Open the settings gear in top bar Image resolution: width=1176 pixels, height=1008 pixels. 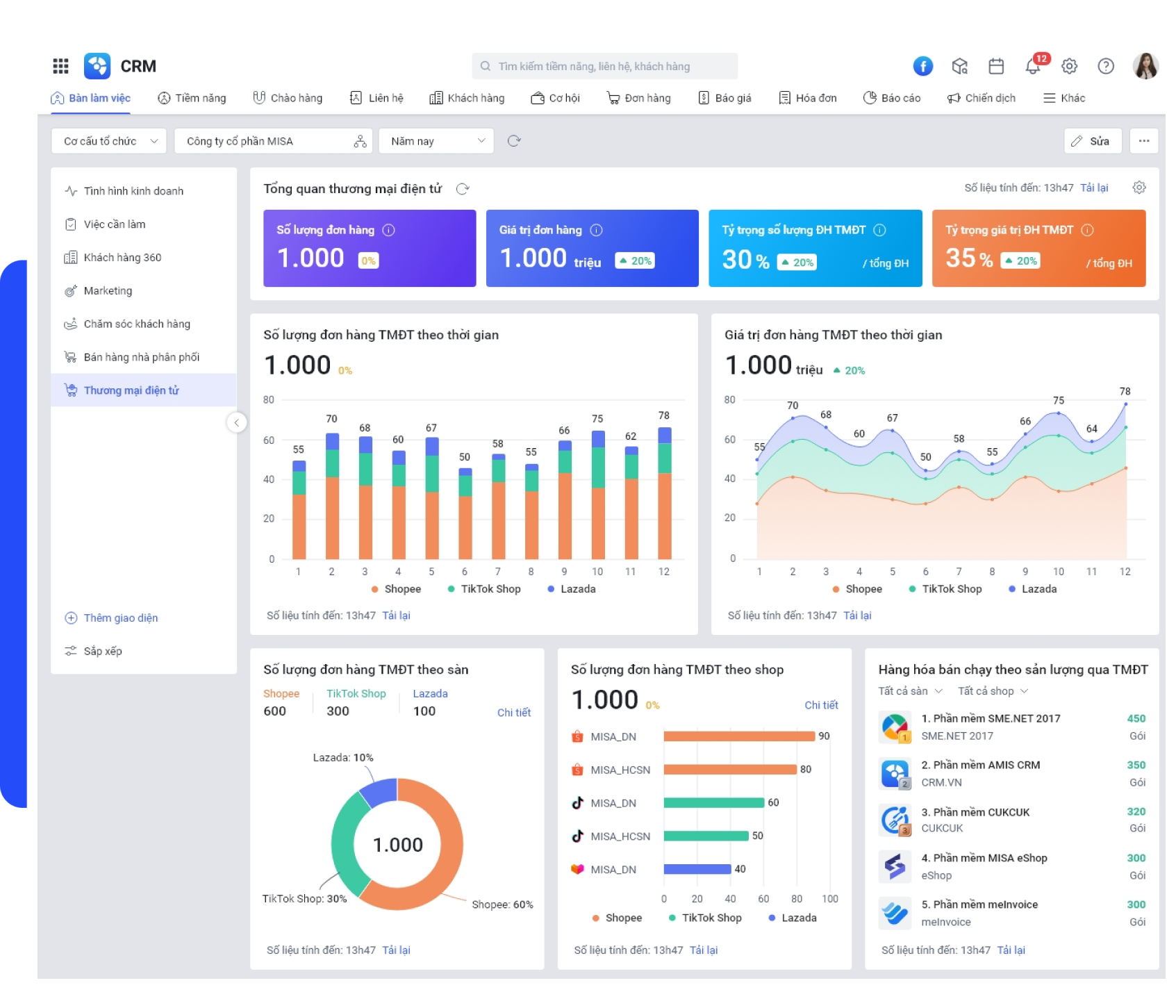coord(1069,66)
